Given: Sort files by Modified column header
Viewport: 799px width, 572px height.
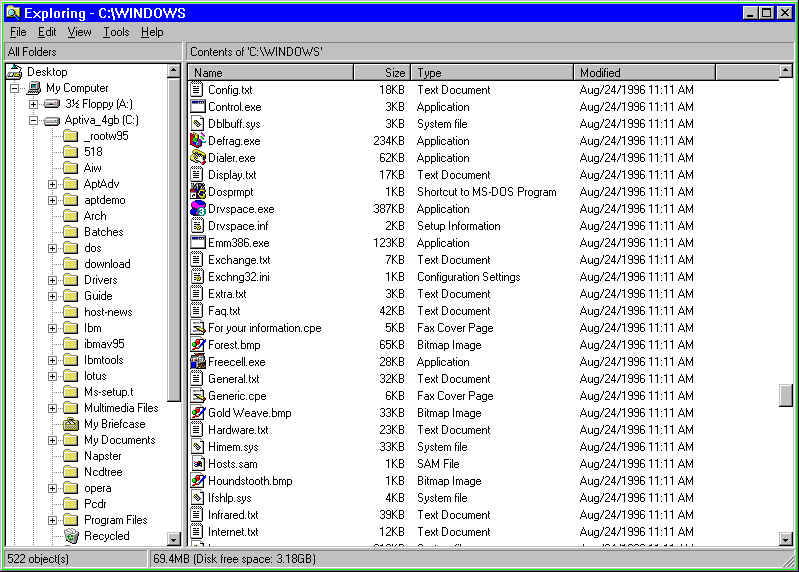Looking at the screenshot, I should [645, 72].
